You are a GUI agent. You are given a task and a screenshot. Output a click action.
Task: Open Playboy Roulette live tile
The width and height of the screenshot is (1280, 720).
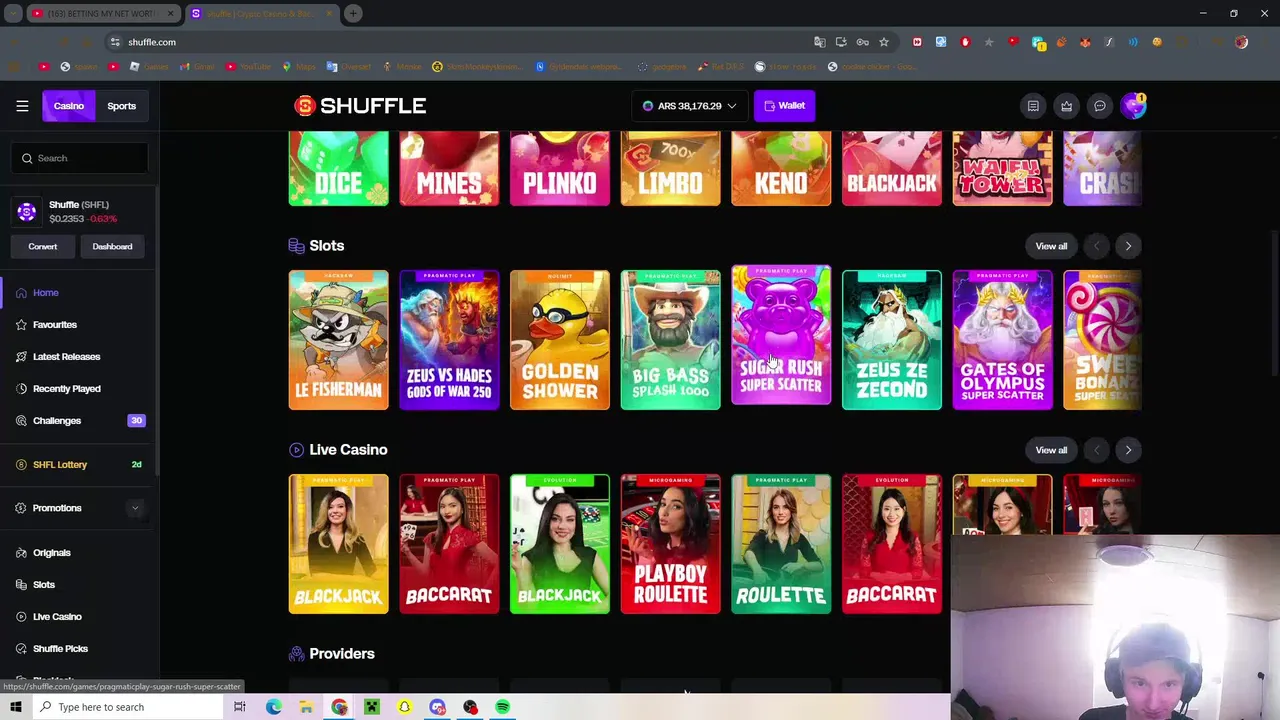[x=670, y=544]
